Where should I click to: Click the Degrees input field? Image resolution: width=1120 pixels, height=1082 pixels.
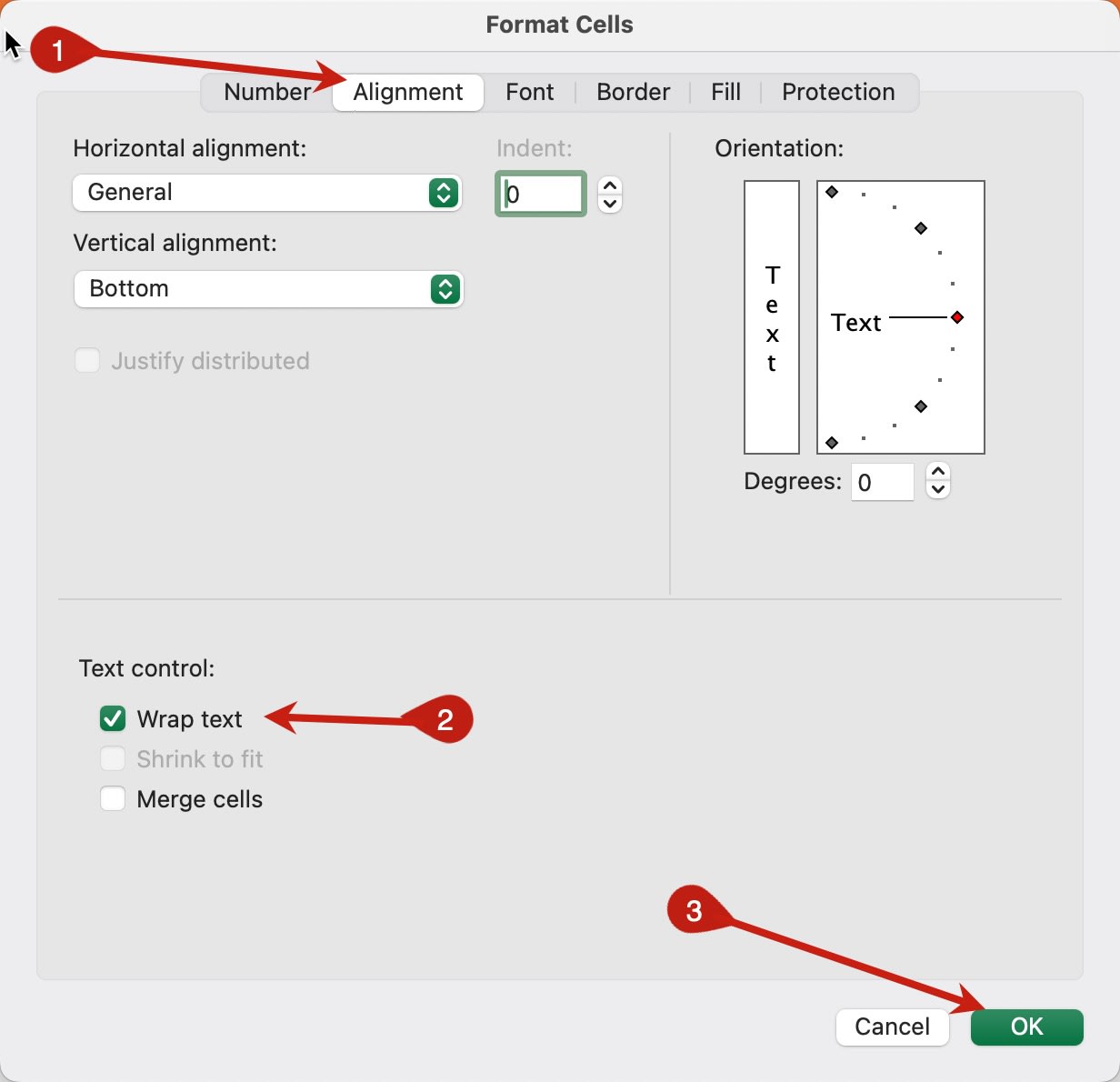point(881,482)
